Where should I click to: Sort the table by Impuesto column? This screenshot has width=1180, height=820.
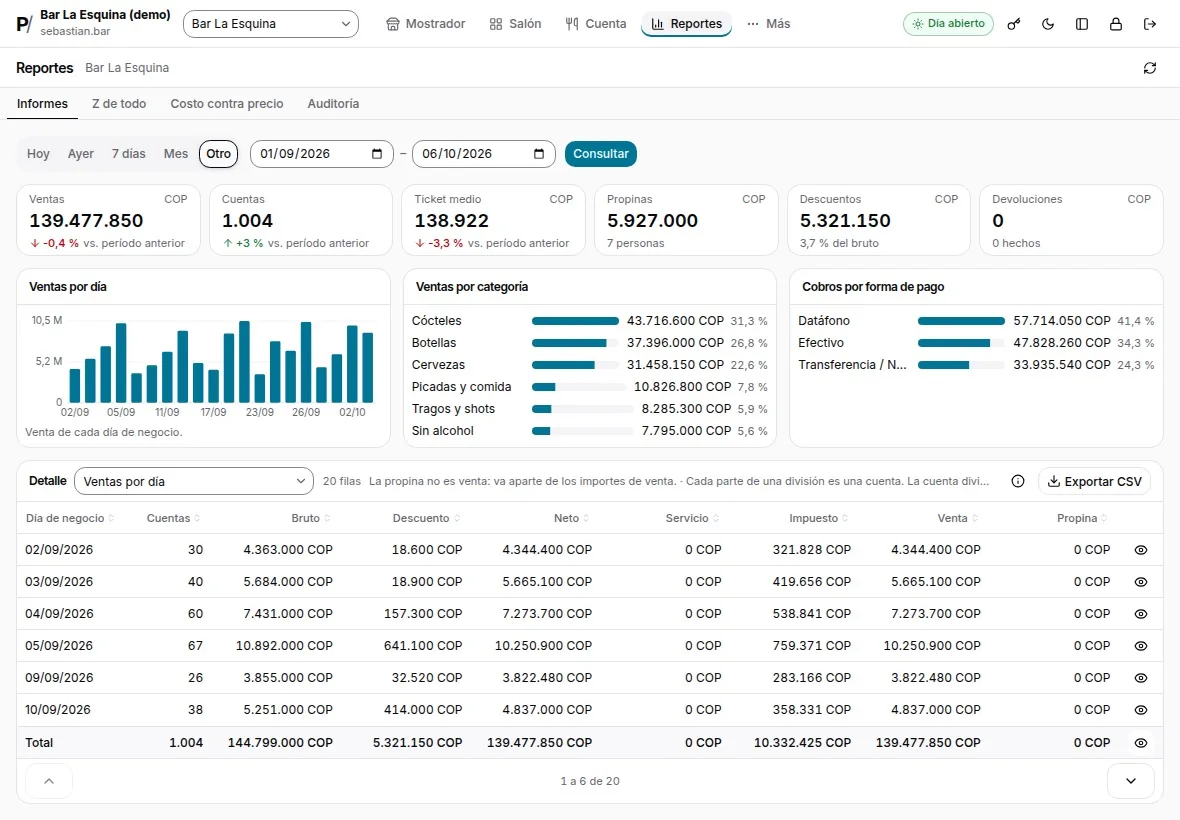(819, 518)
